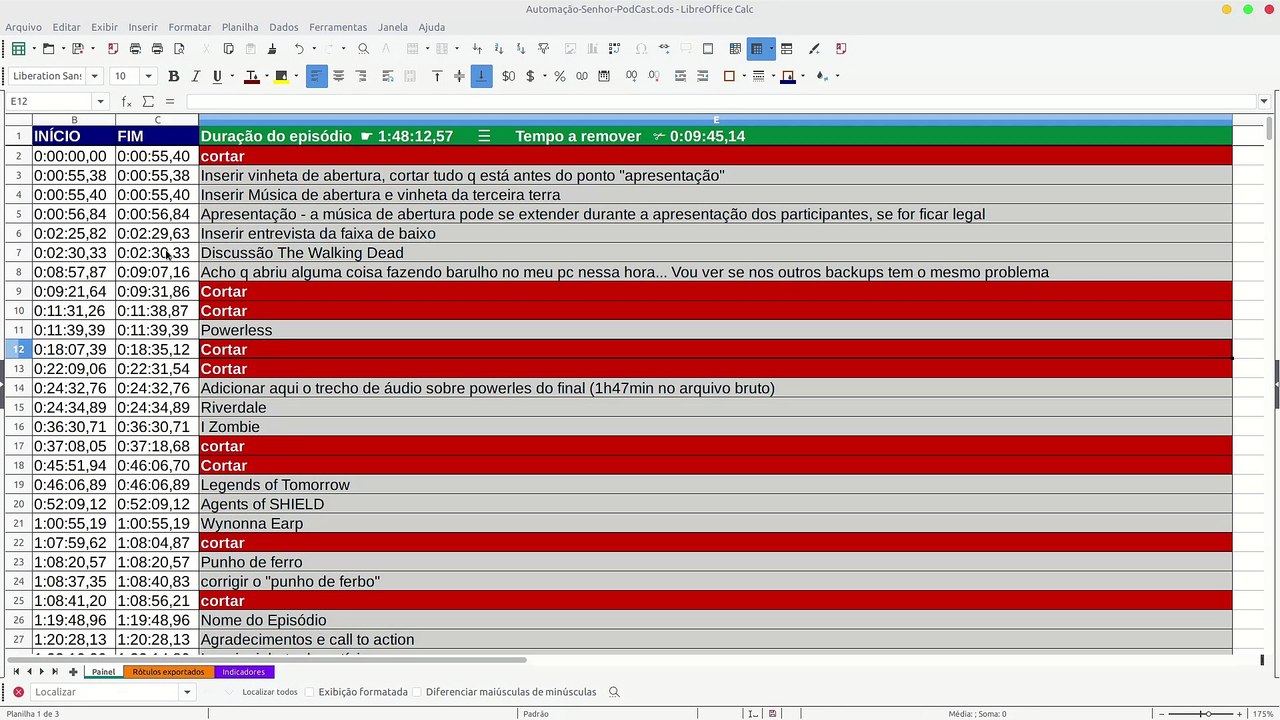Open the font name dropdown

95,76
